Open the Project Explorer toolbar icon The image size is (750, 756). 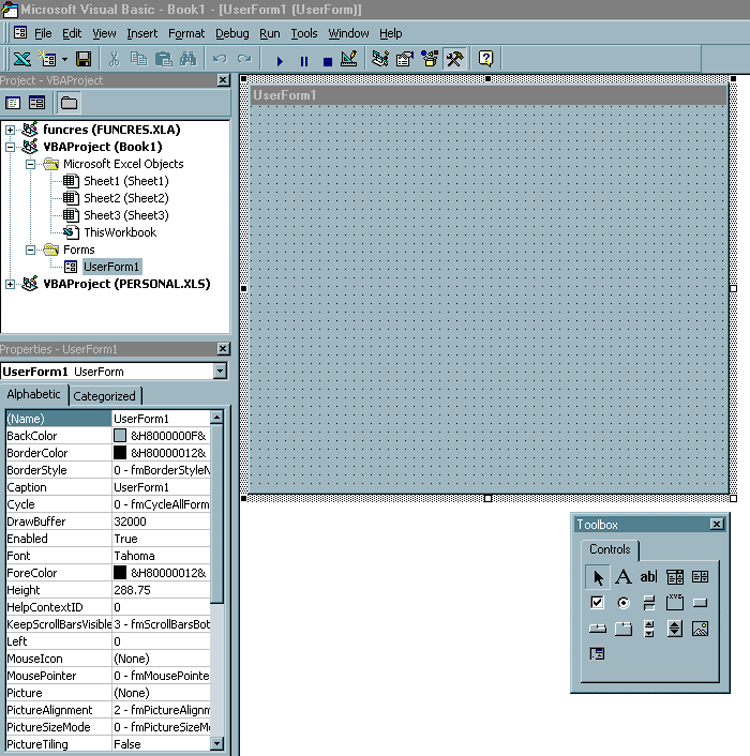tap(380, 59)
